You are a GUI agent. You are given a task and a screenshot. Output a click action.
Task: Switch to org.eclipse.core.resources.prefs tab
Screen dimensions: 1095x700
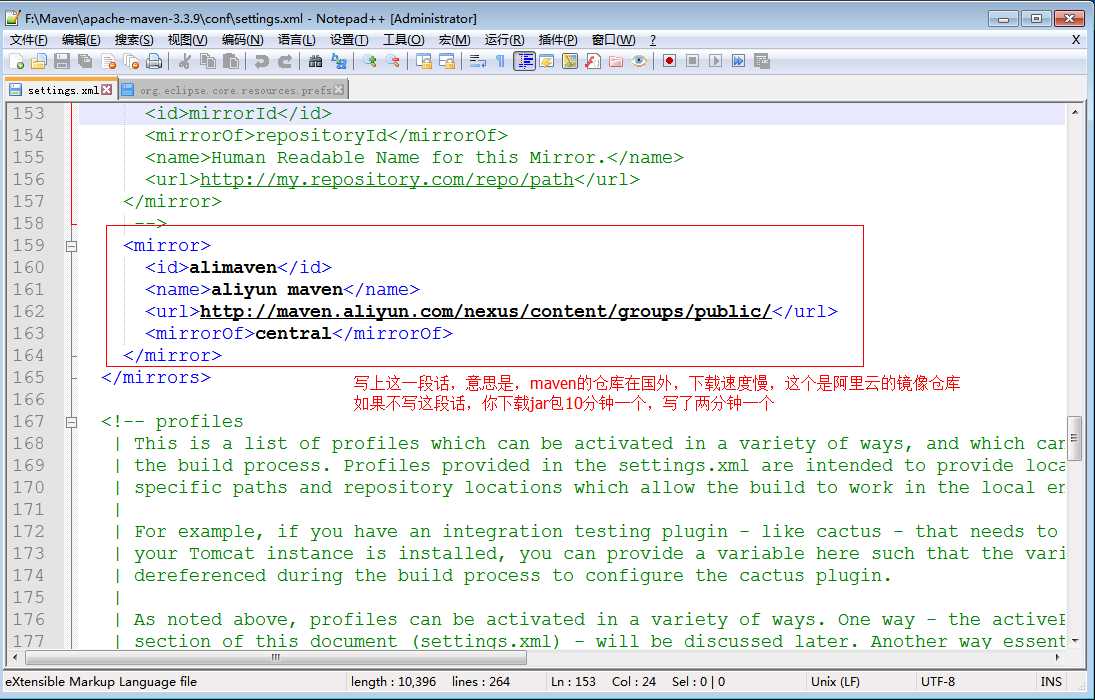[235, 90]
